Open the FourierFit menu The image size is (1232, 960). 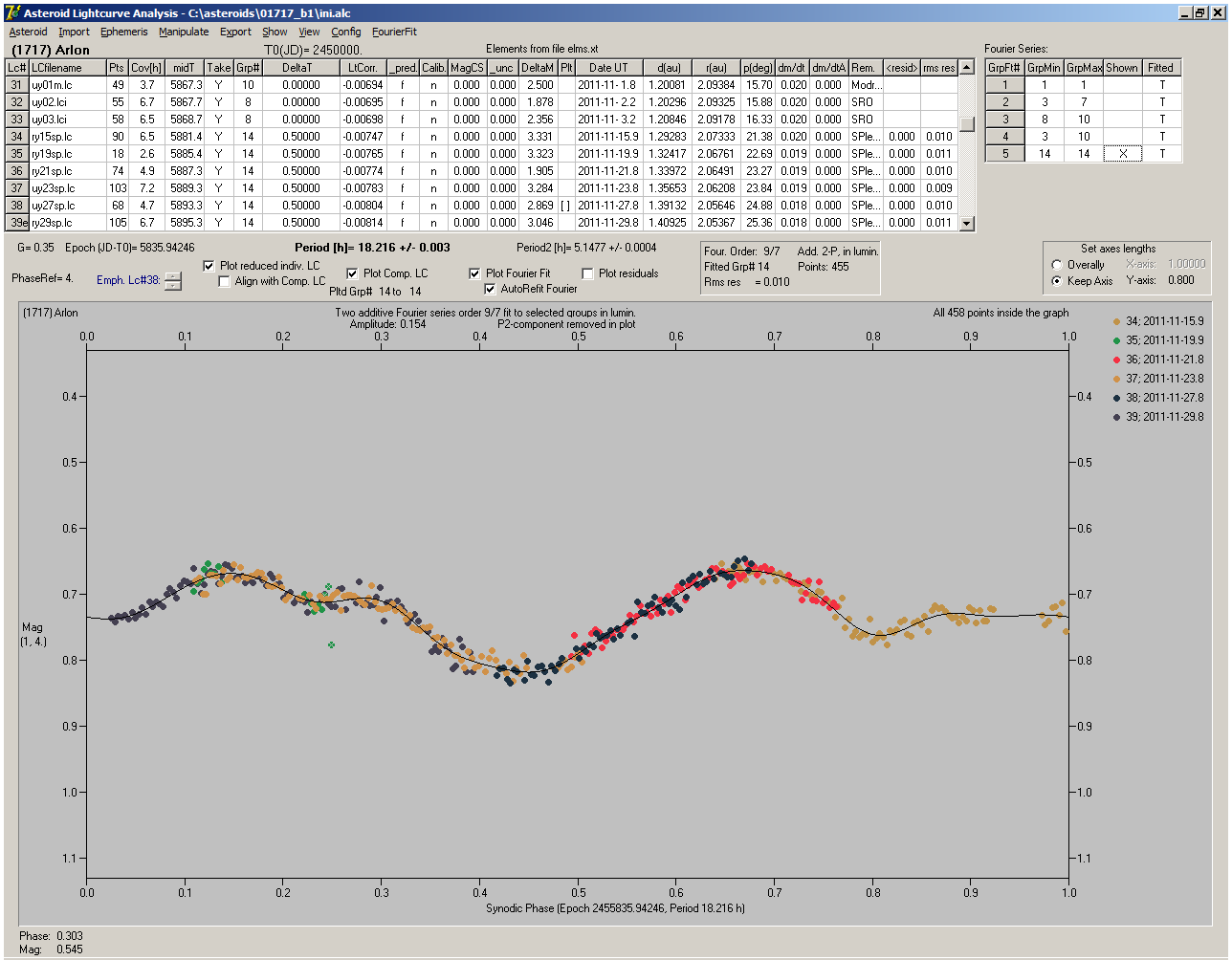pyautogui.click(x=394, y=32)
